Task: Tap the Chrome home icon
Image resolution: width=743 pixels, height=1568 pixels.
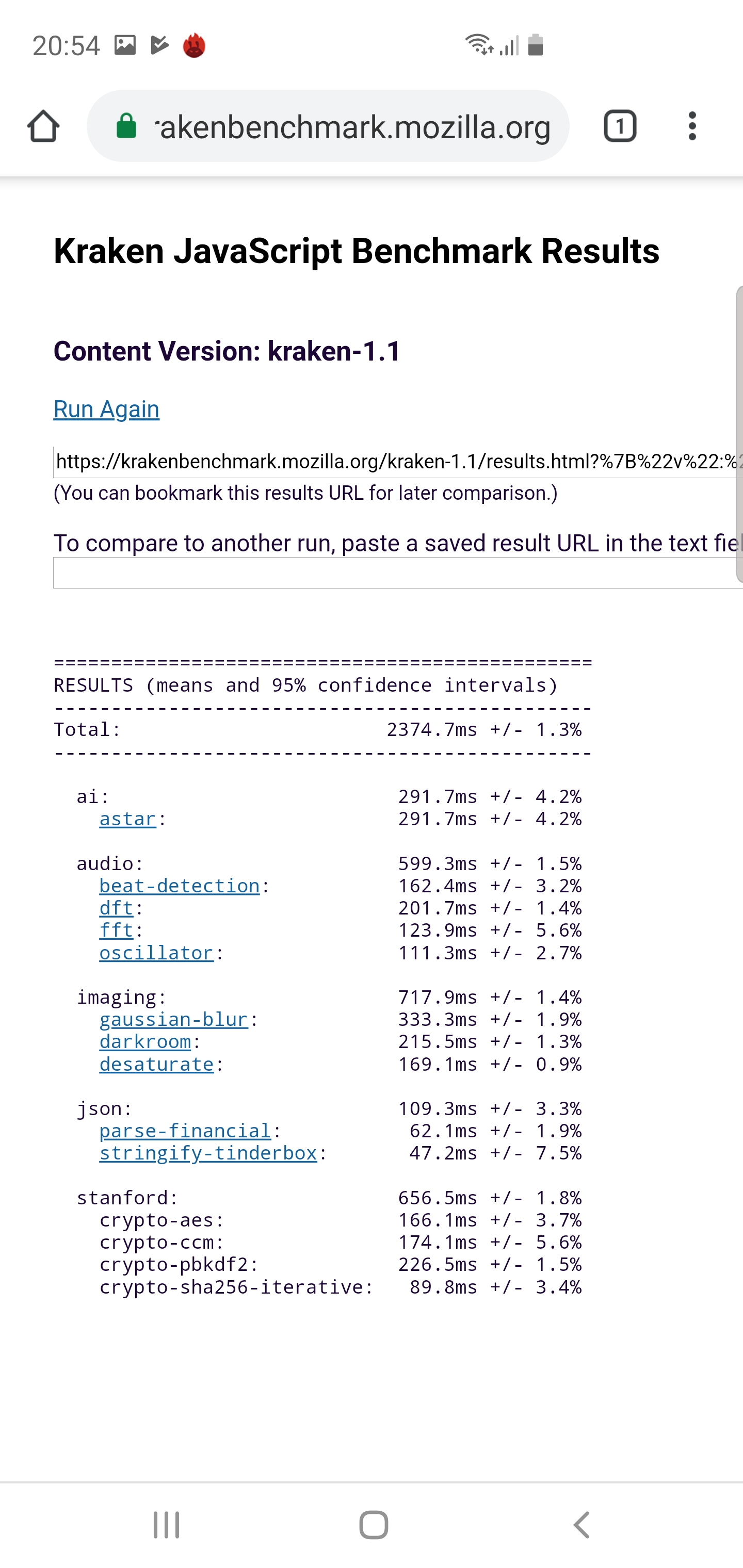Action: pos(43,126)
